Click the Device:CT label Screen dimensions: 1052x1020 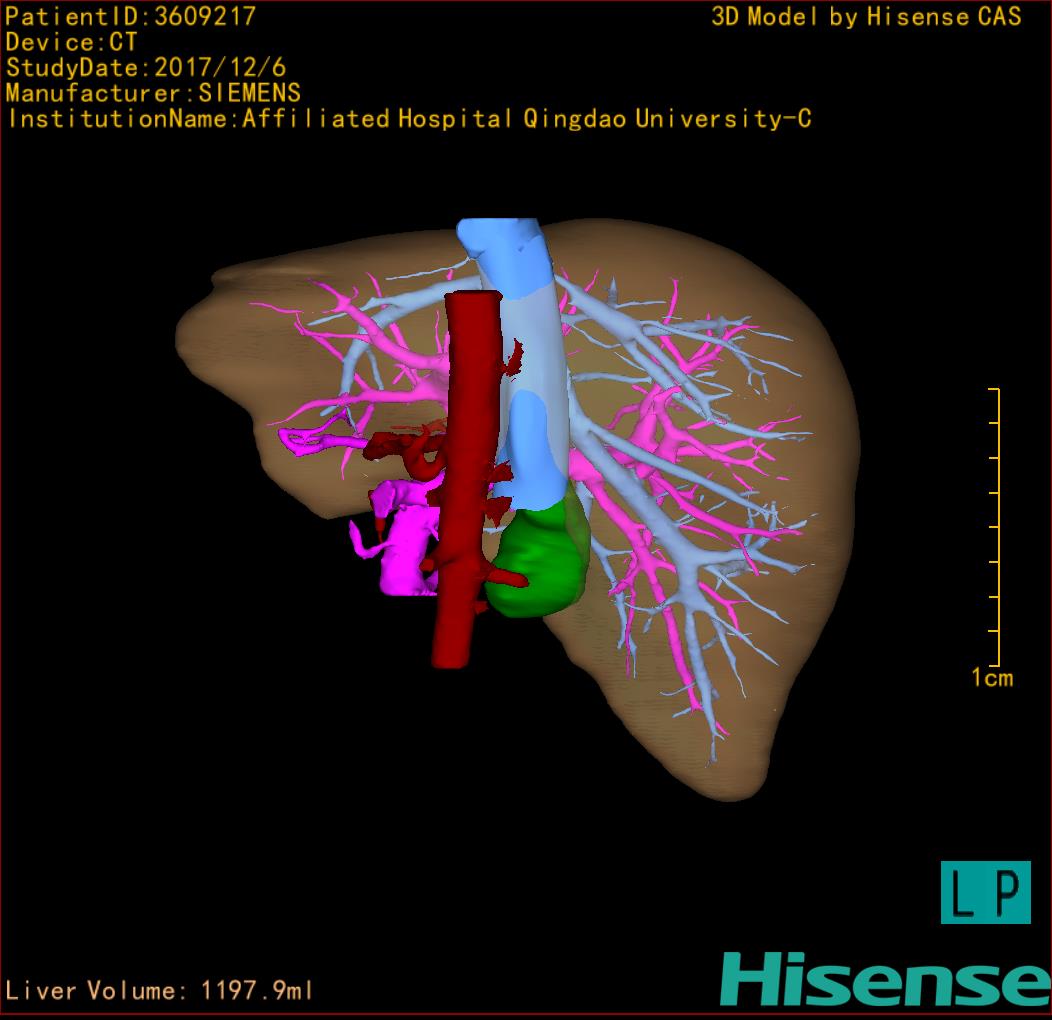(71, 42)
